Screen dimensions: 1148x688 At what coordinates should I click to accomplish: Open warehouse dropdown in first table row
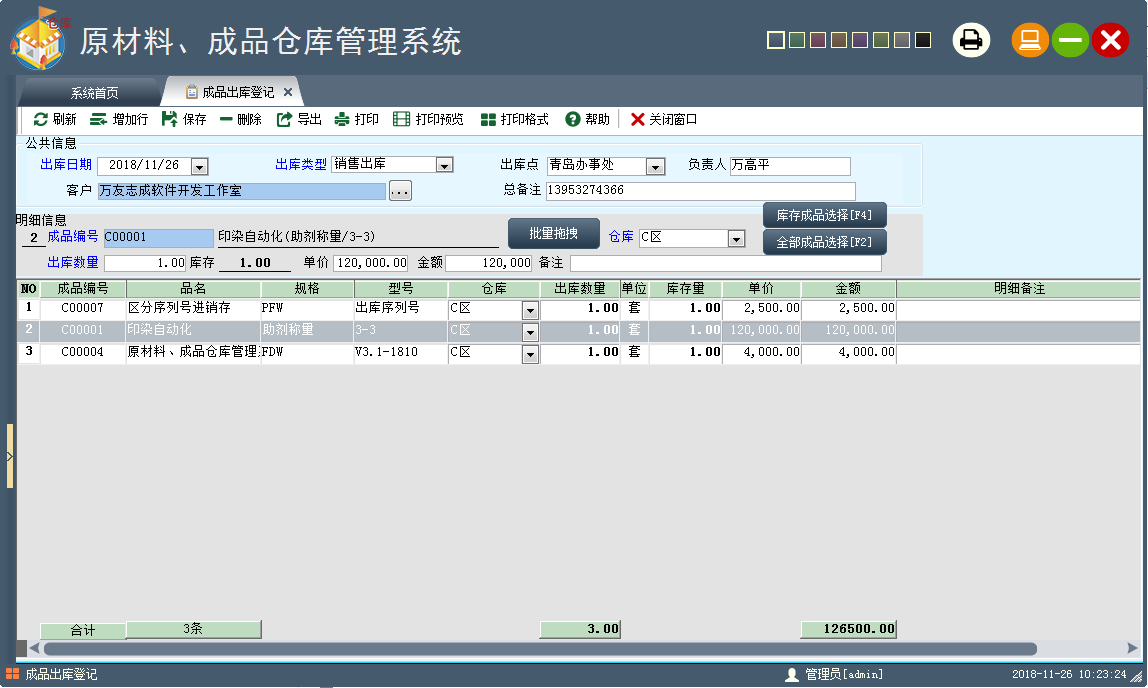click(530, 310)
